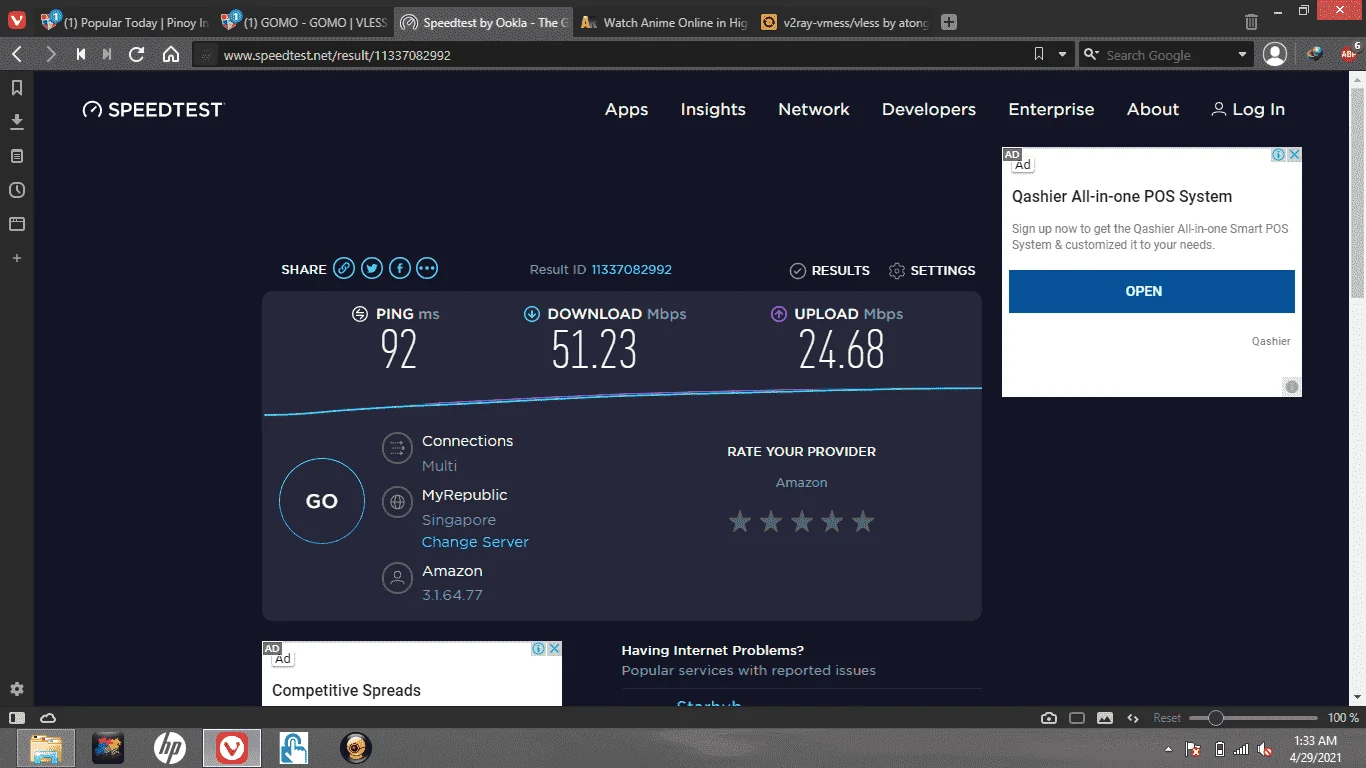The image size is (1366, 768).
Task: Open the About menu
Action: [x=1153, y=109]
